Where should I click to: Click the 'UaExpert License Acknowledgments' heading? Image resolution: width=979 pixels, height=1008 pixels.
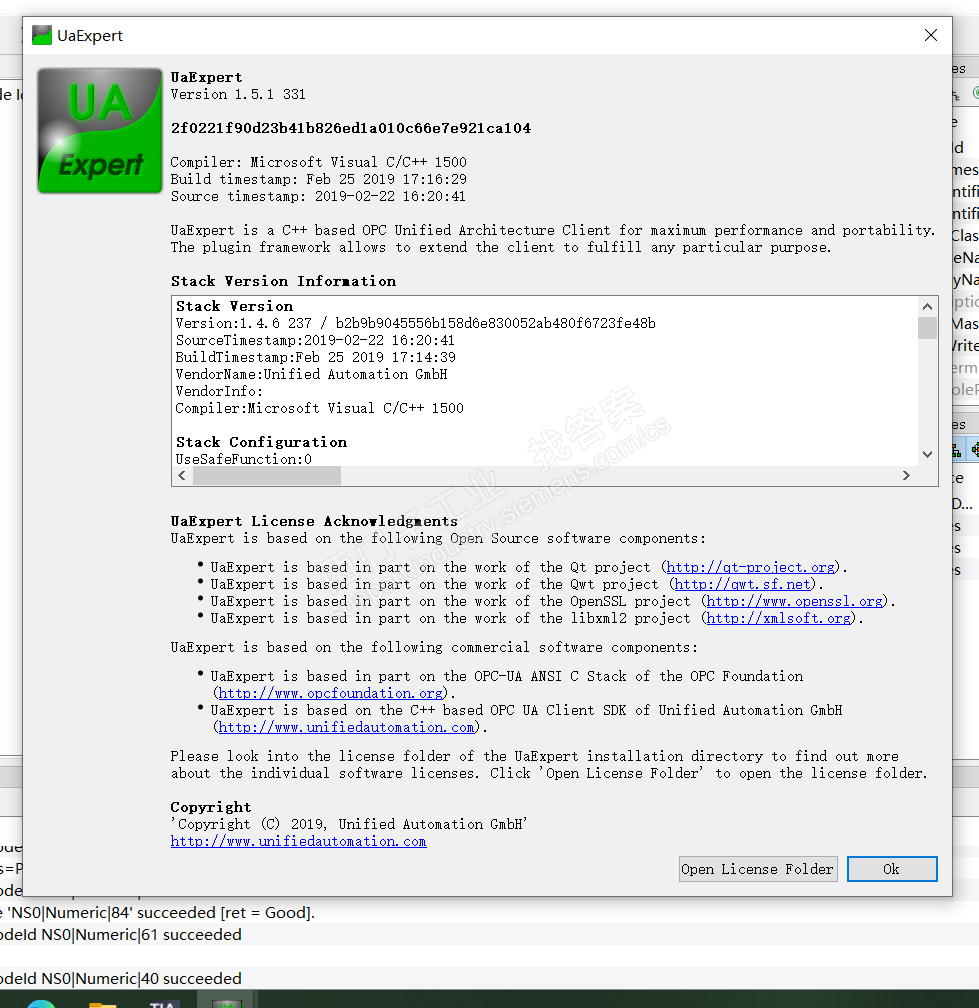(x=314, y=521)
